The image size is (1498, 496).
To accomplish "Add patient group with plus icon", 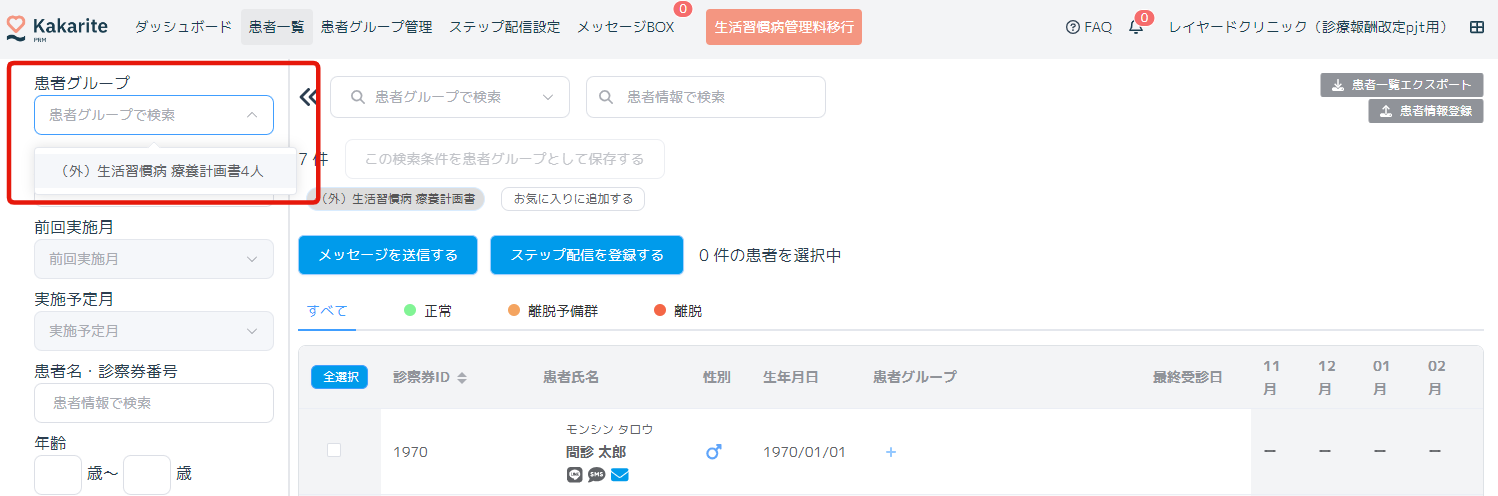I will [x=891, y=452].
